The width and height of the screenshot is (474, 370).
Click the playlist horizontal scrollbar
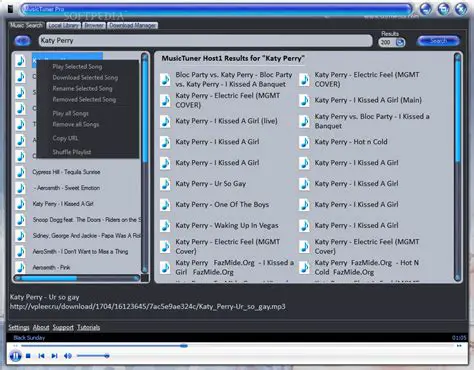pyautogui.click(x=77, y=278)
